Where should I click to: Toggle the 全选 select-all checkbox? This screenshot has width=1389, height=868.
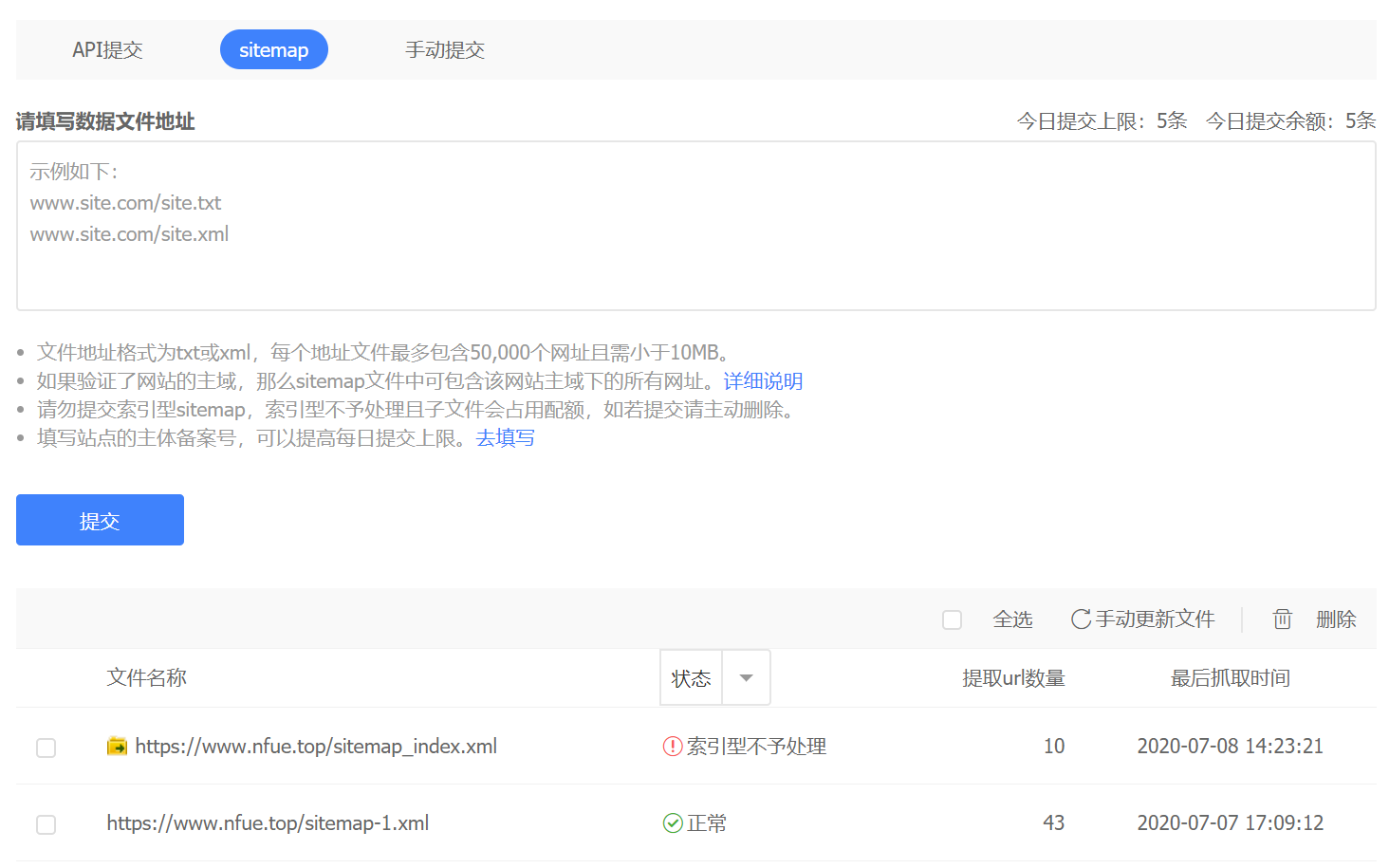click(x=952, y=619)
